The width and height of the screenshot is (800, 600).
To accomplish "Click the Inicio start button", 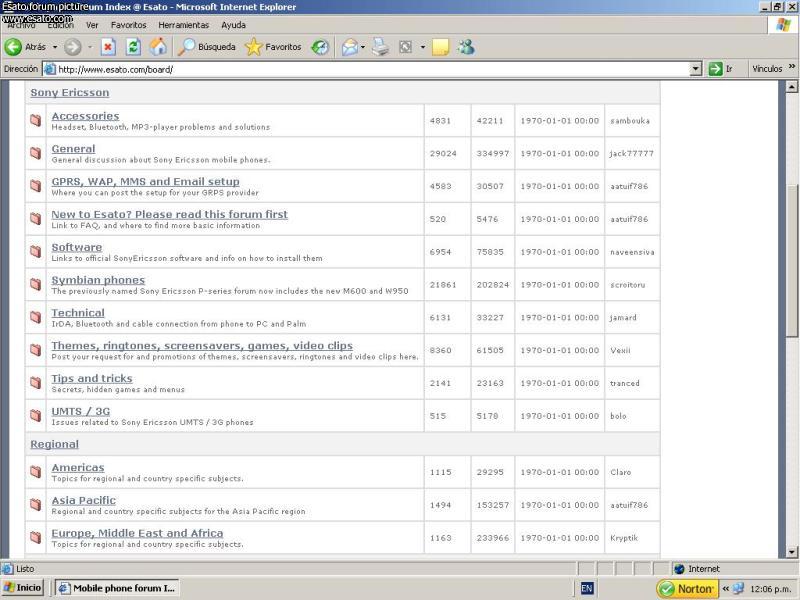I will click(22, 588).
